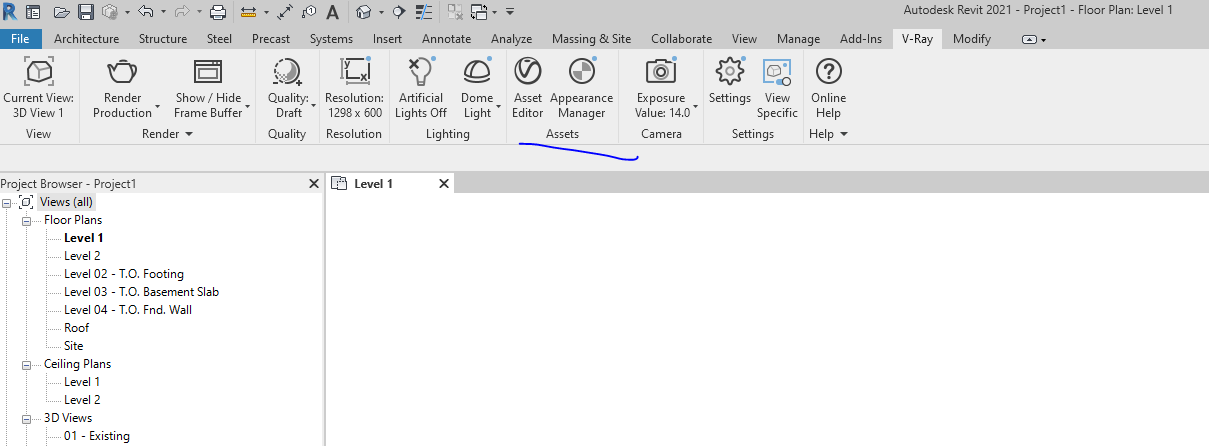Click the Switch Windows icon

[x=480, y=12]
